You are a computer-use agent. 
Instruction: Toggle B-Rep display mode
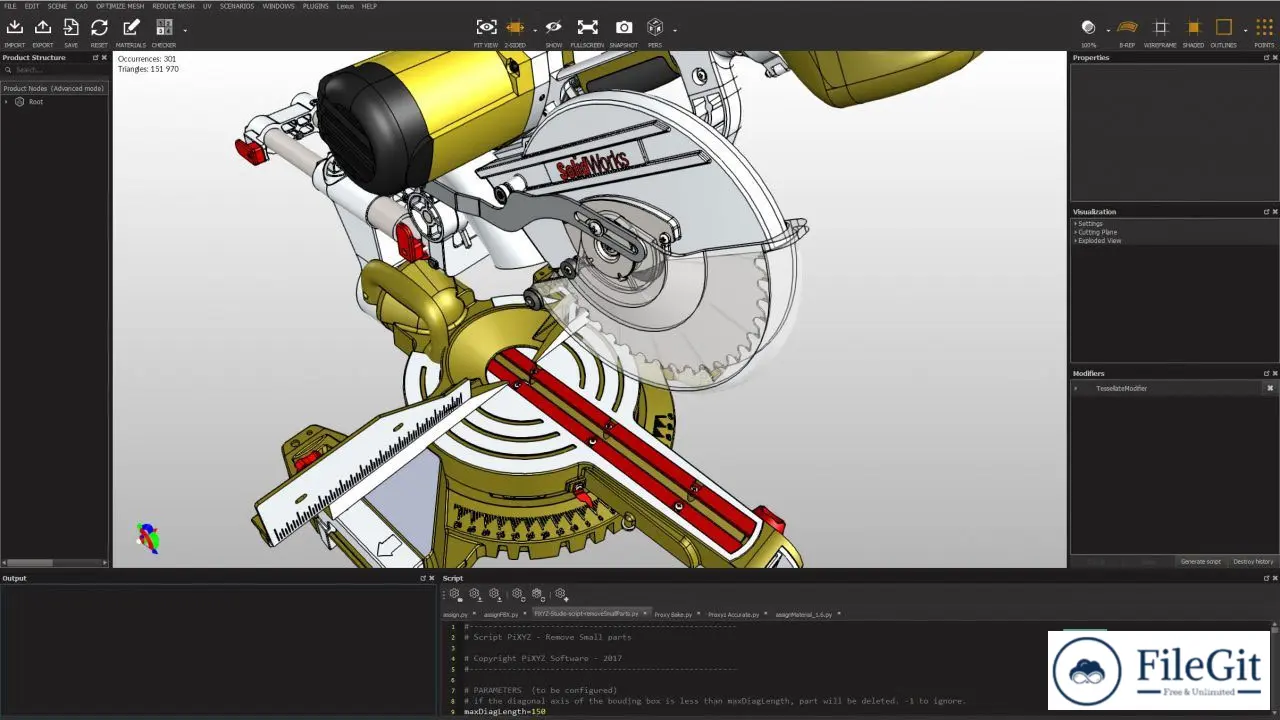click(x=1127, y=28)
